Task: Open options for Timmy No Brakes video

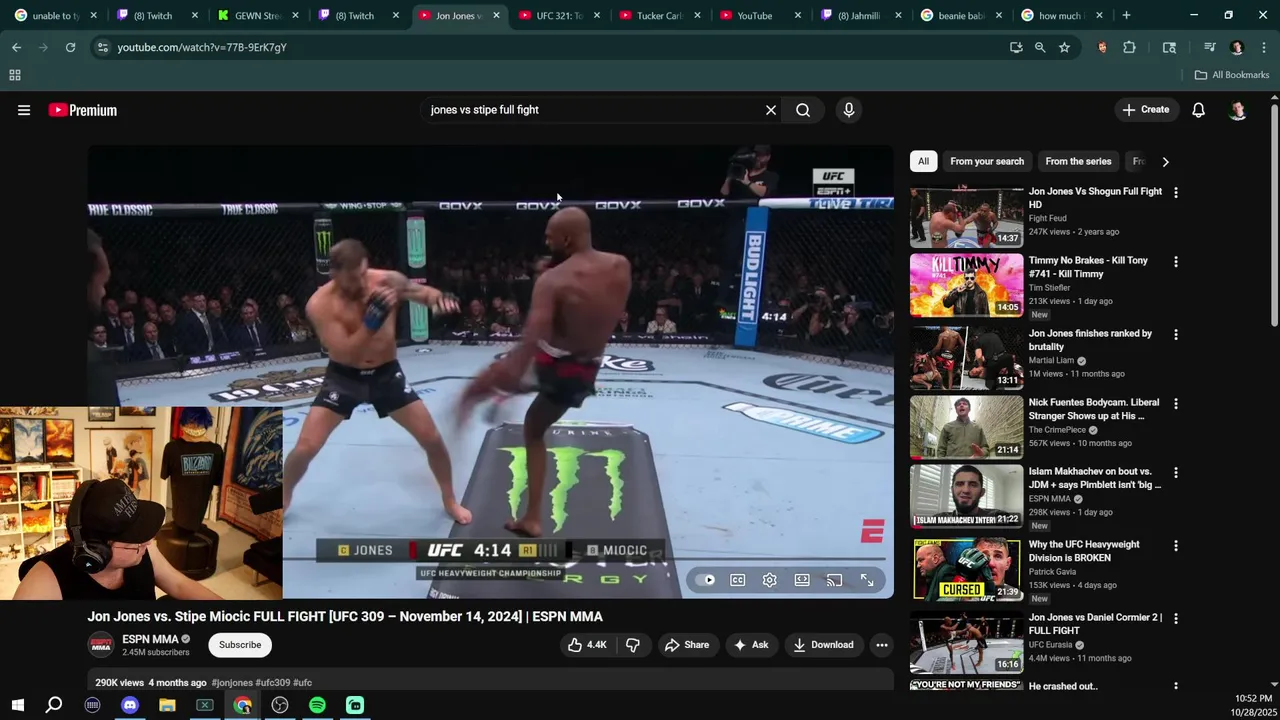Action: (x=1176, y=261)
